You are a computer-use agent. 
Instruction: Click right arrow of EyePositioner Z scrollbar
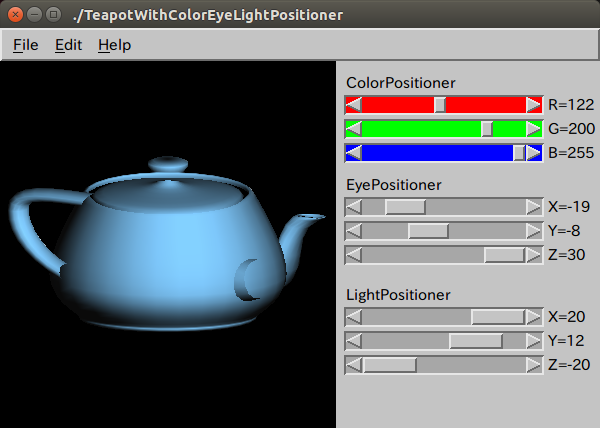533,255
